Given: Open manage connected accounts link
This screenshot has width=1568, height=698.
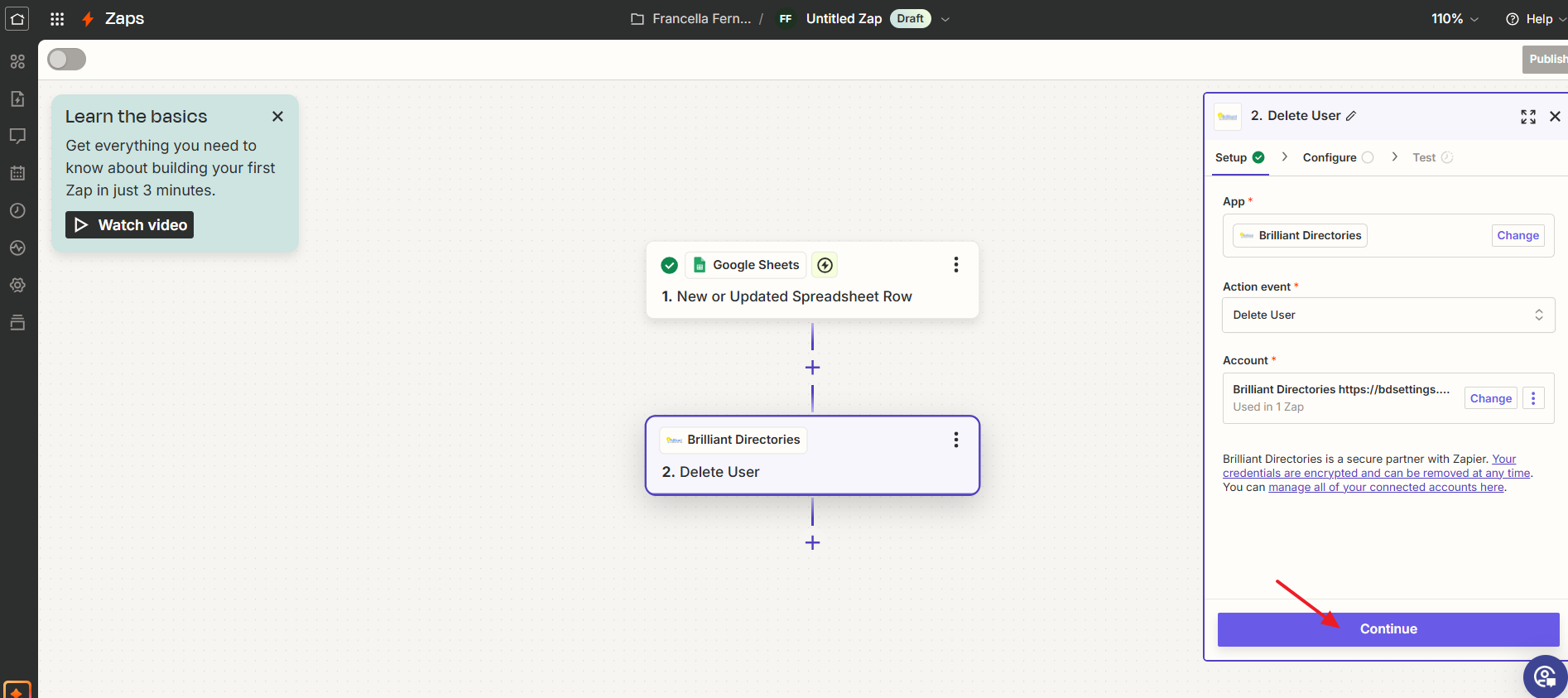Looking at the screenshot, I should click(x=1386, y=487).
